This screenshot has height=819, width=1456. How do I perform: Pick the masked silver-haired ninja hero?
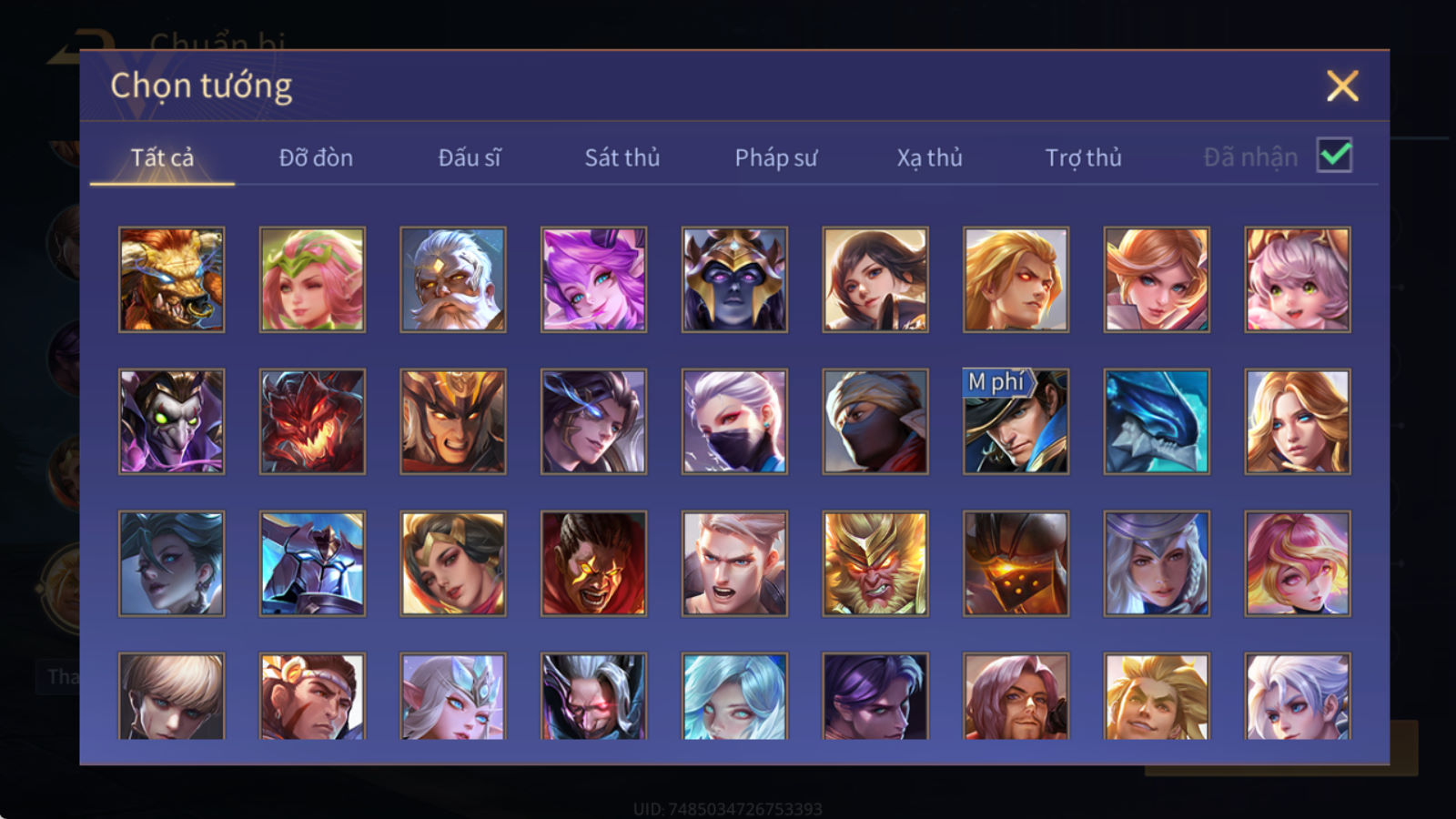pos(734,421)
